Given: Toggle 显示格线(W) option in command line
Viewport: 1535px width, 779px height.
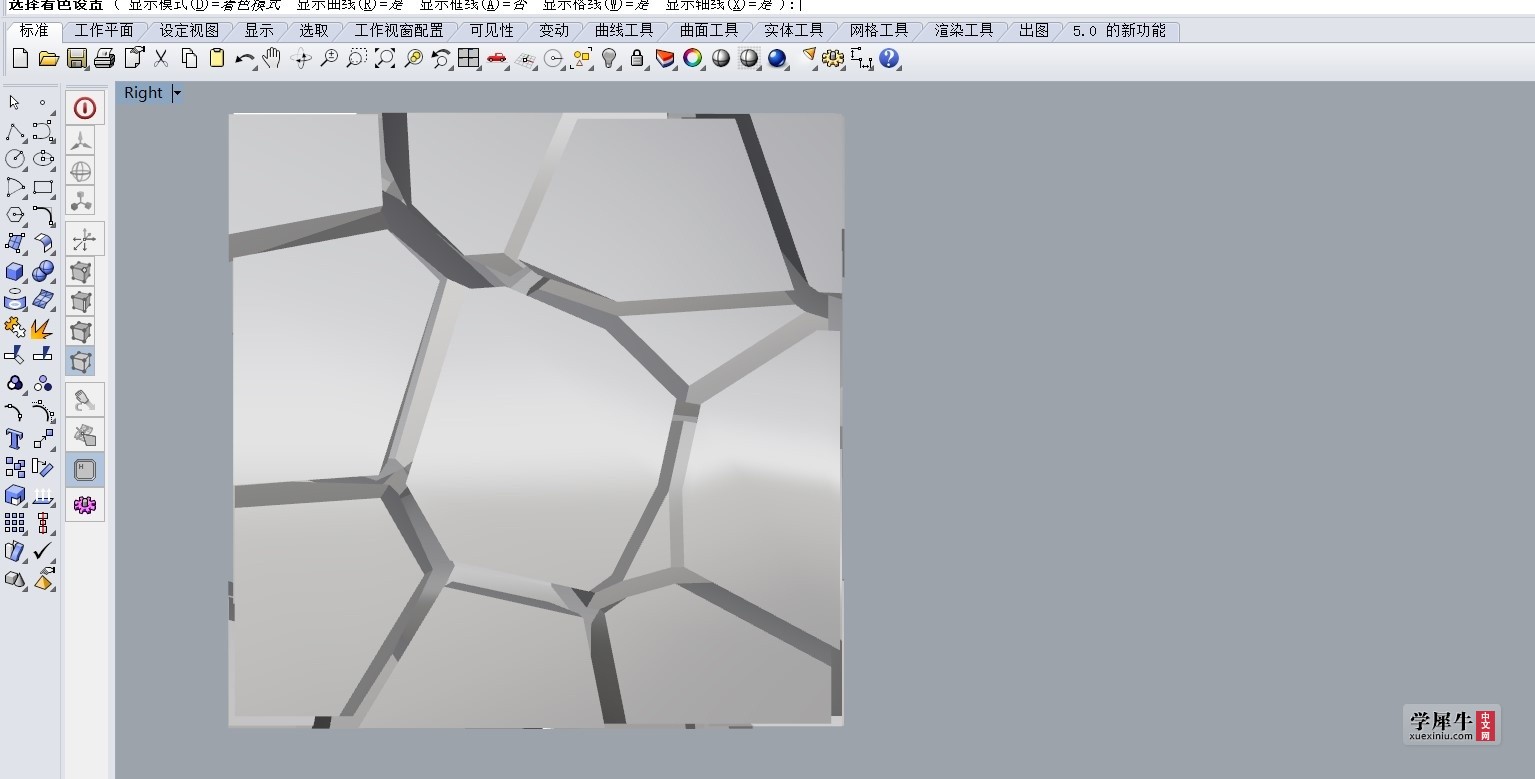Looking at the screenshot, I should pos(596,5).
